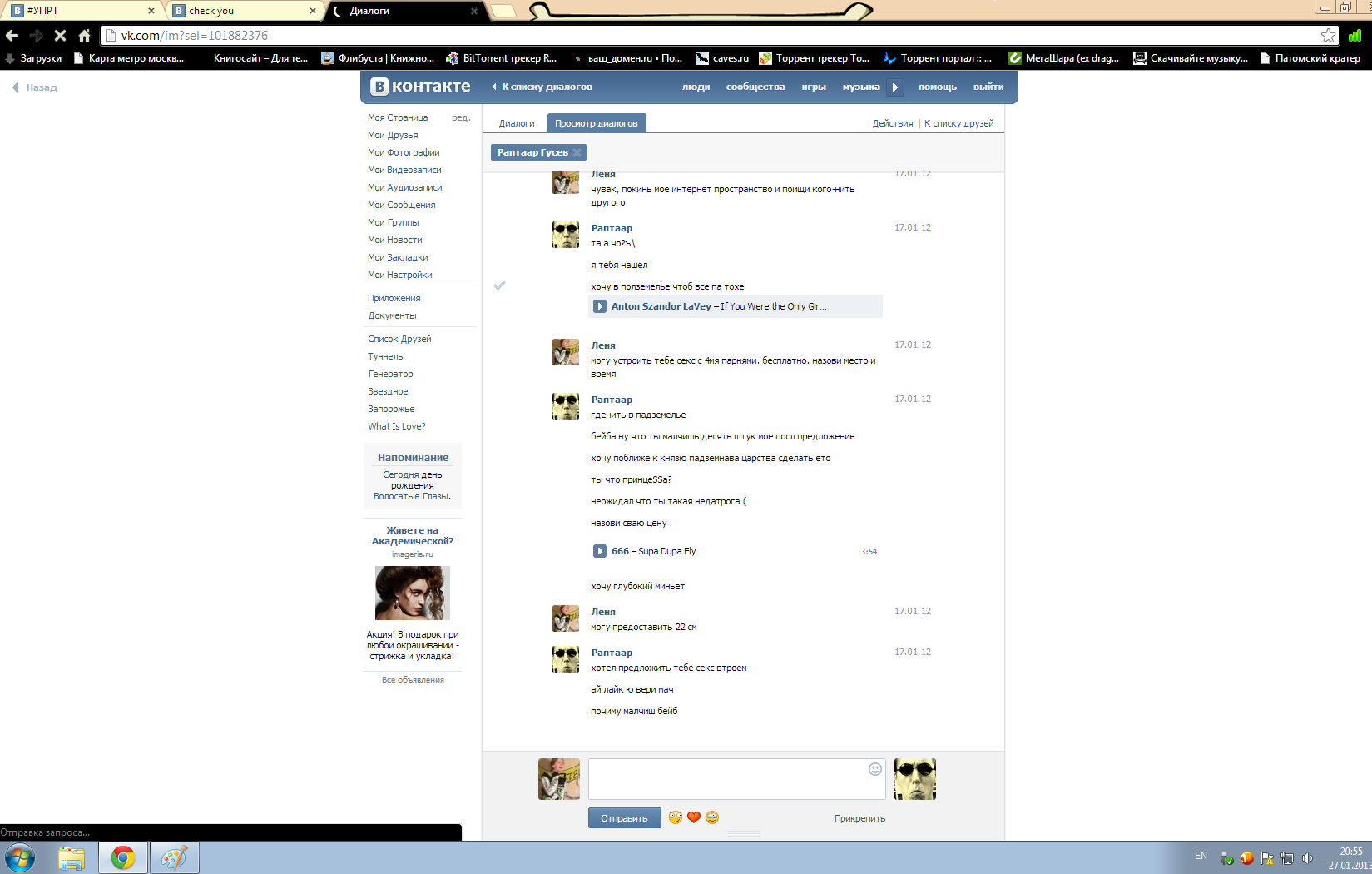Image resolution: width=1372 pixels, height=874 pixels.
Task: Insert the blushing face emoji next to Send
Action: tap(675, 817)
